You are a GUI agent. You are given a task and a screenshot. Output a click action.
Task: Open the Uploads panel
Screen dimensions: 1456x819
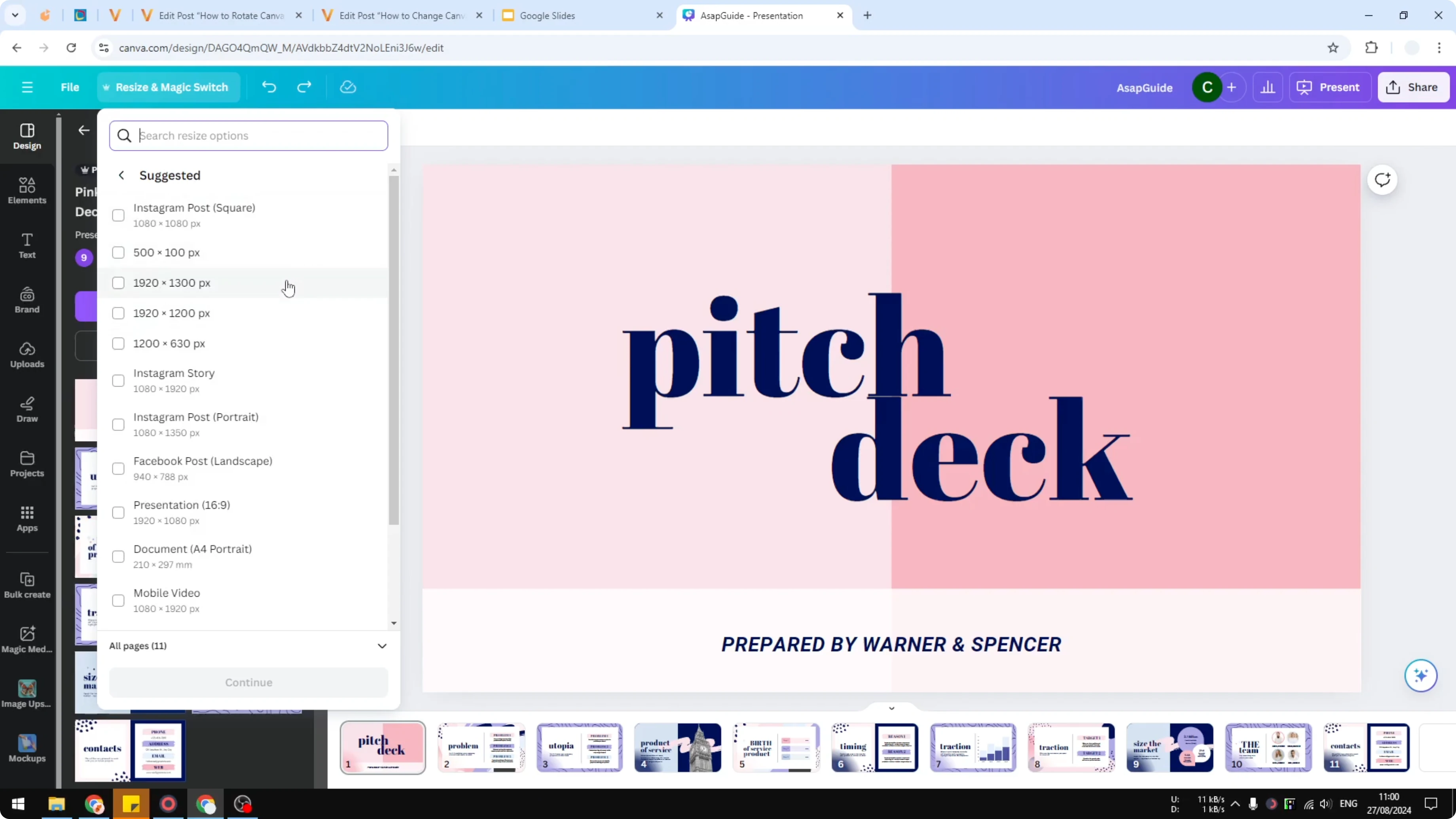pyautogui.click(x=27, y=355)
